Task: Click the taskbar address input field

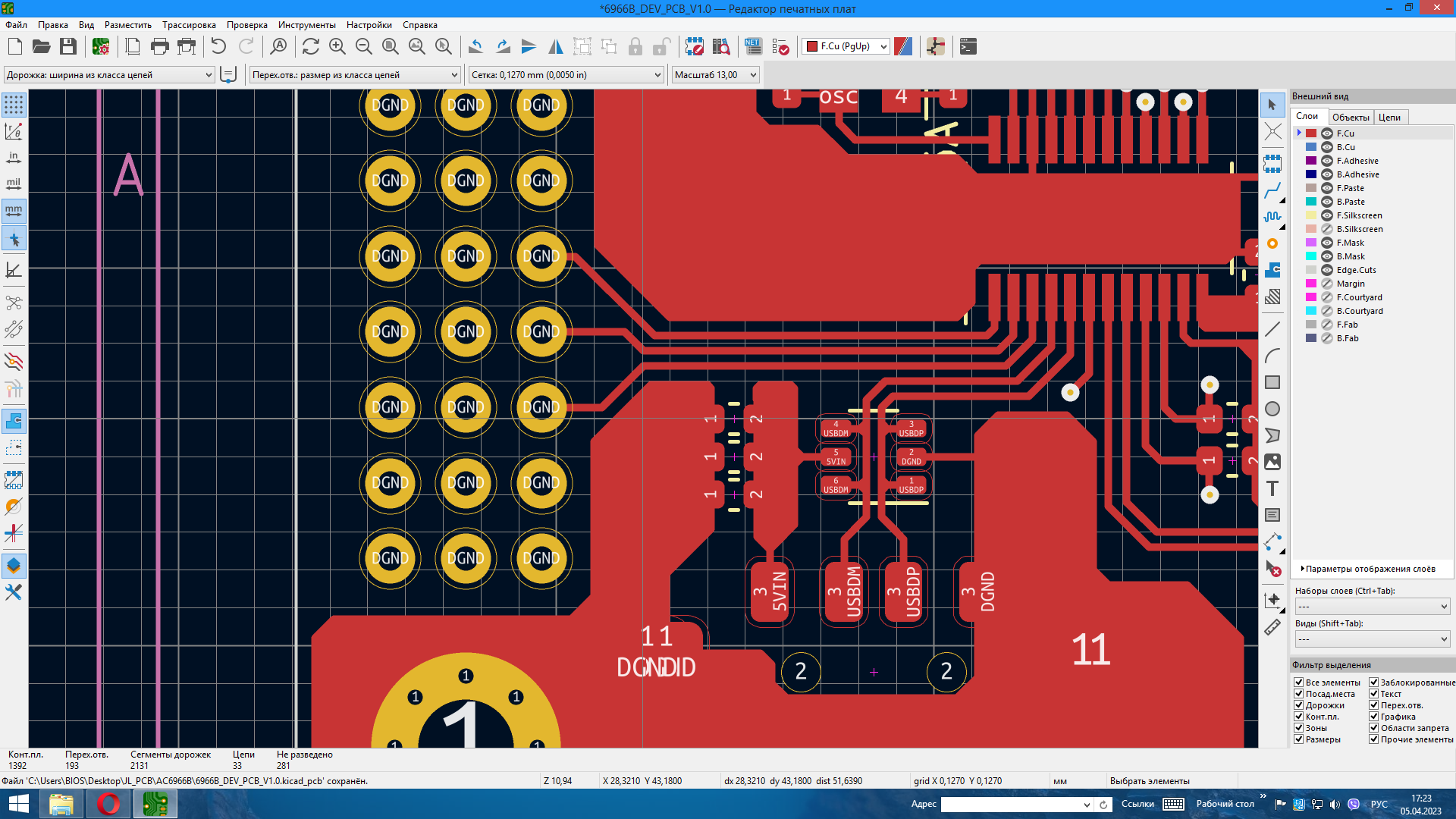Action: click(1011, 805)
